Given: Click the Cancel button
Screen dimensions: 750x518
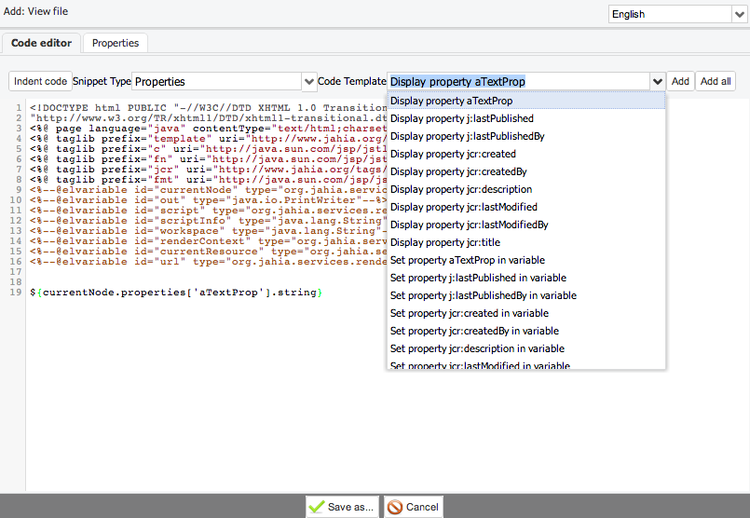Looking at the screenshot, I should coord(413,507).
